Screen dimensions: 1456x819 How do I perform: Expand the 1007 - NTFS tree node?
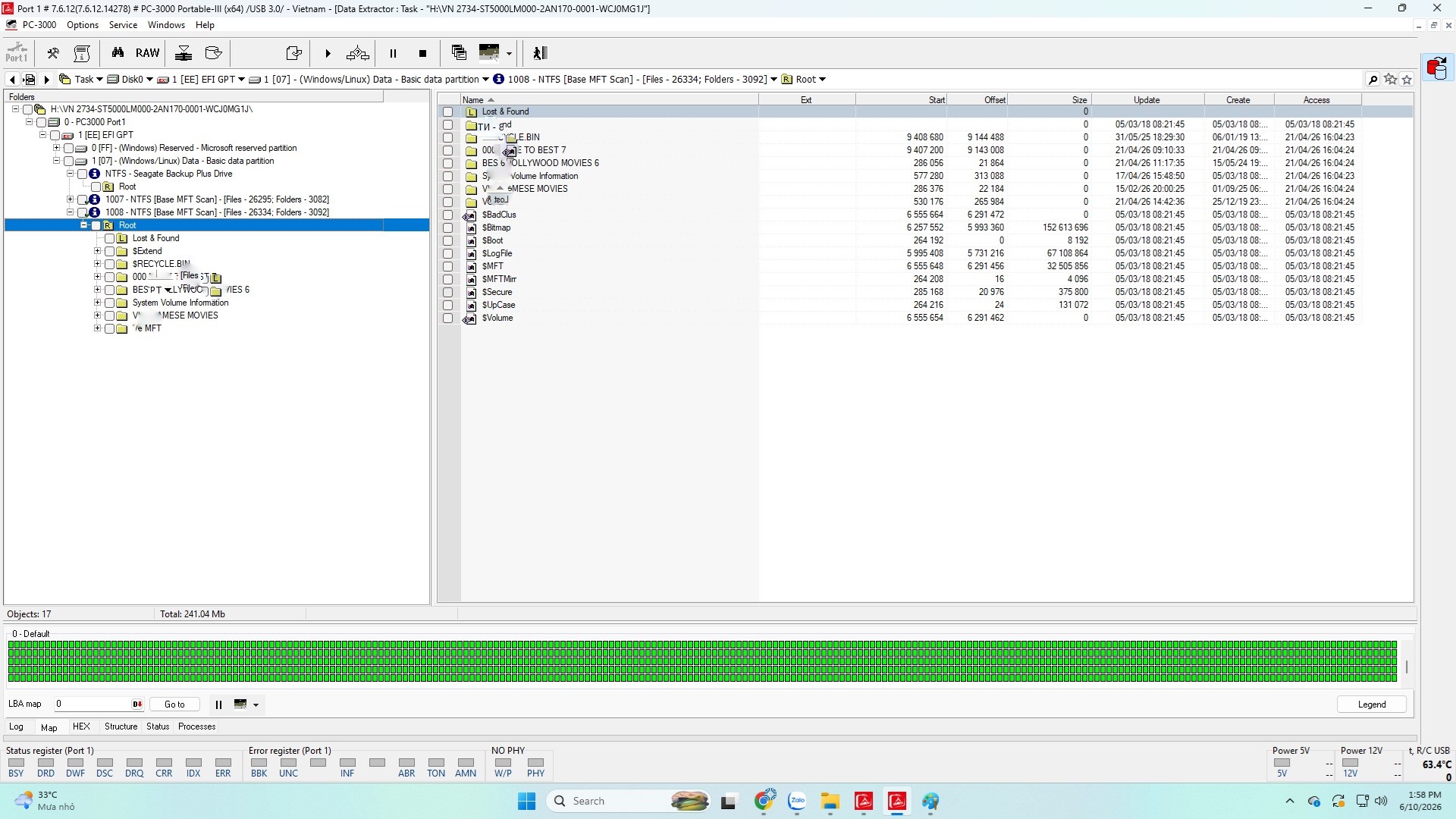(x=71, y=199)
